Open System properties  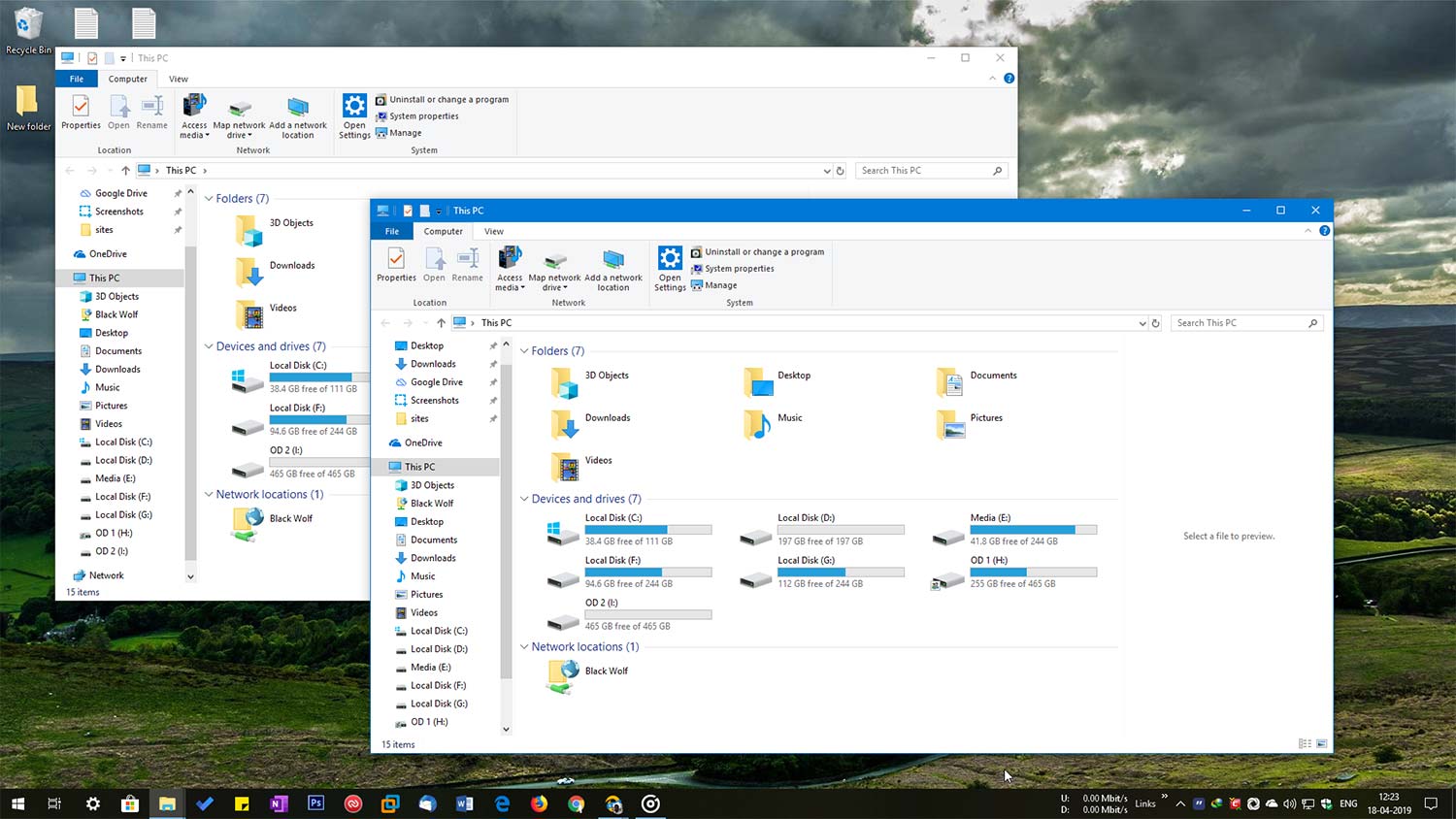738,268
